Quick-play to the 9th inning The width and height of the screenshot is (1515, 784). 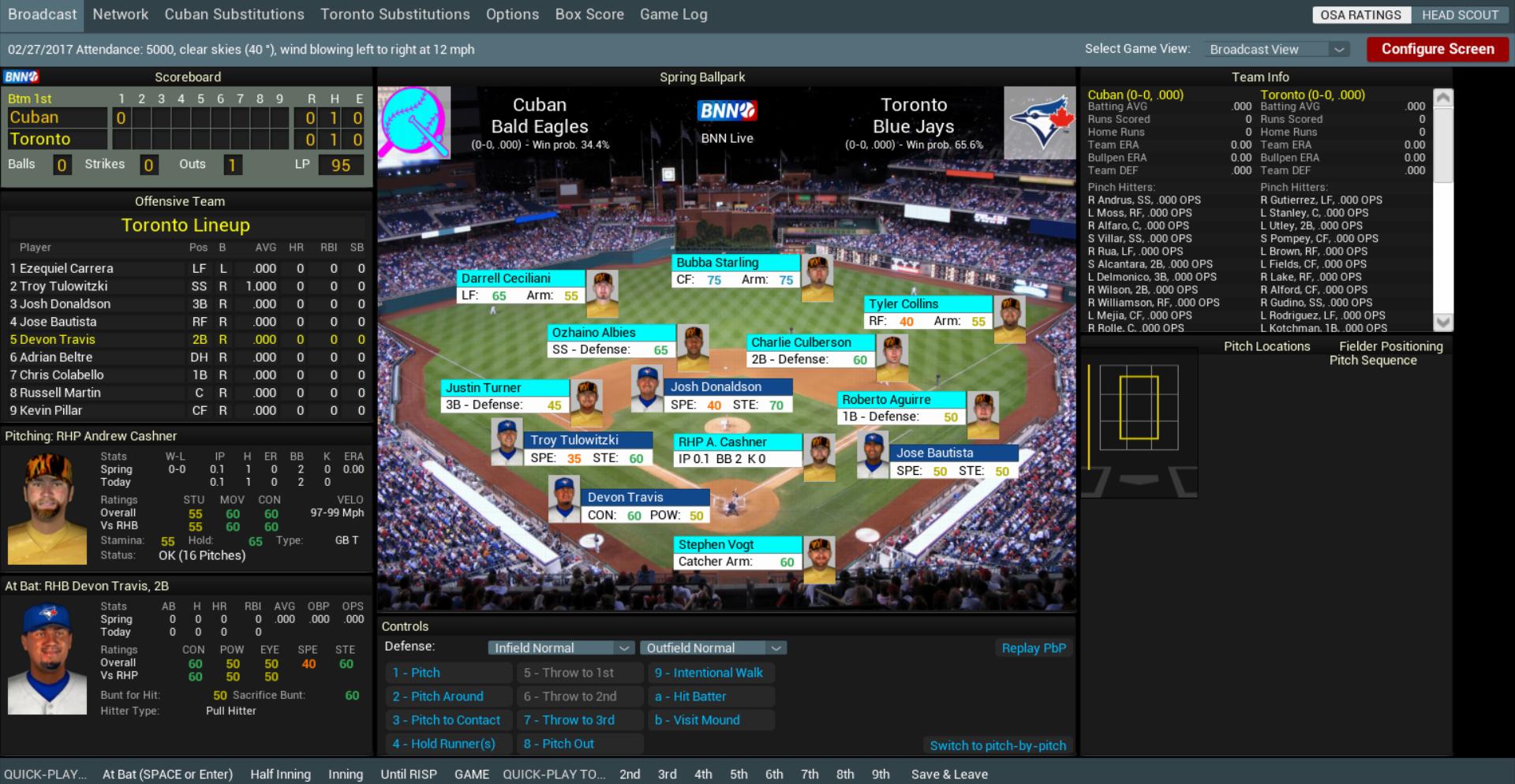point(881,775)
